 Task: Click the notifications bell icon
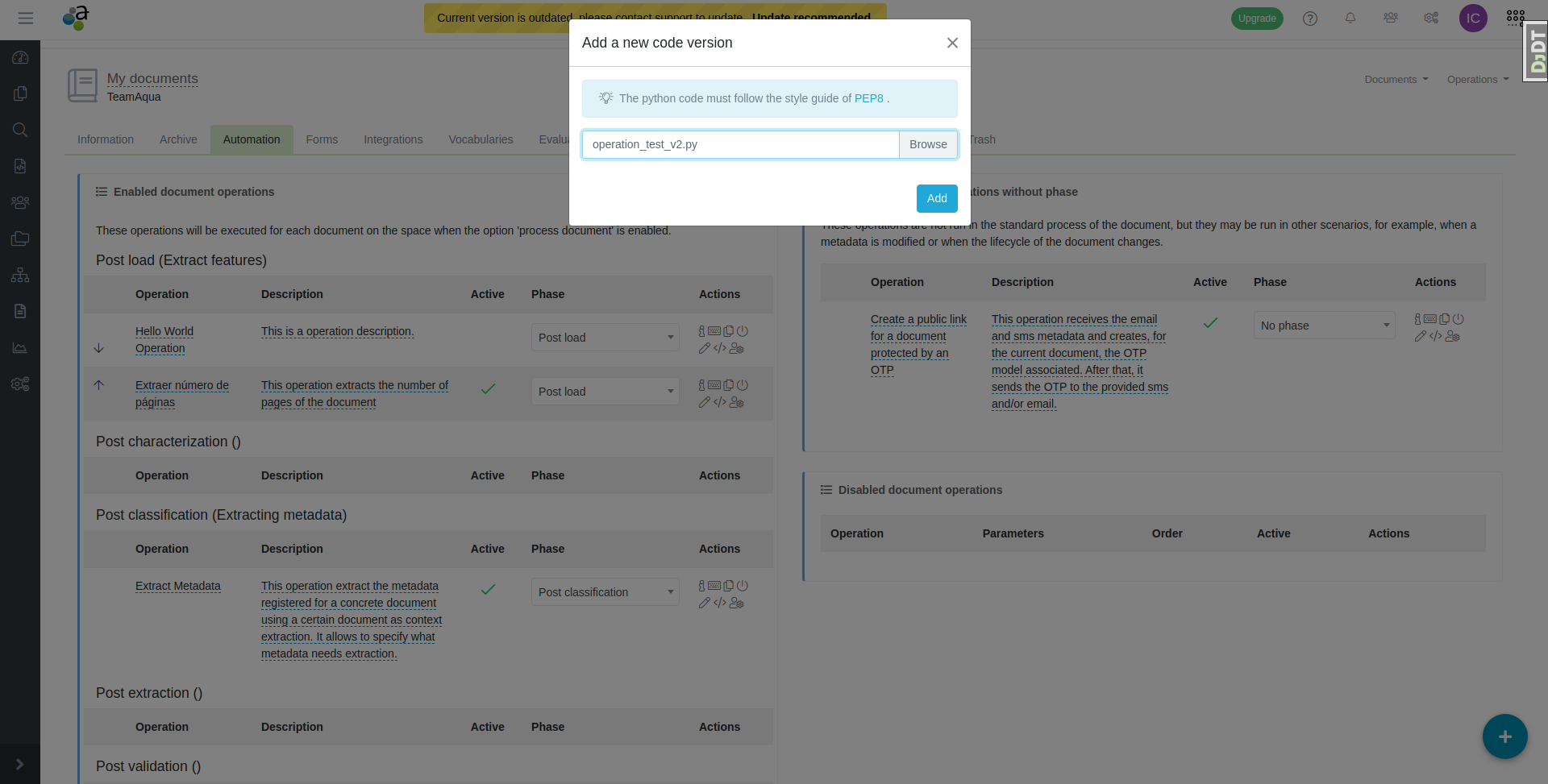pos(1350,18)
